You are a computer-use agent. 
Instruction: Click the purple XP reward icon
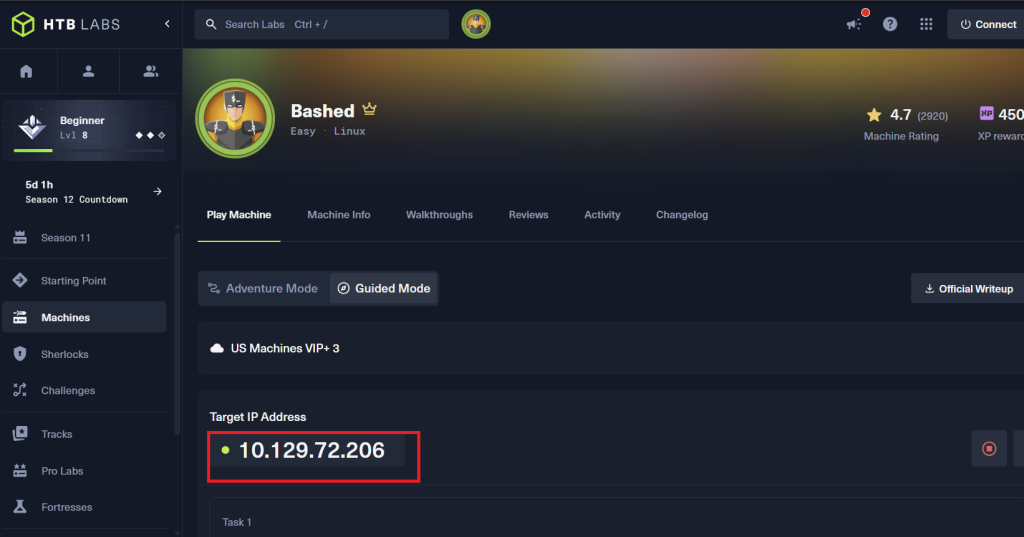tap(986, 114)
